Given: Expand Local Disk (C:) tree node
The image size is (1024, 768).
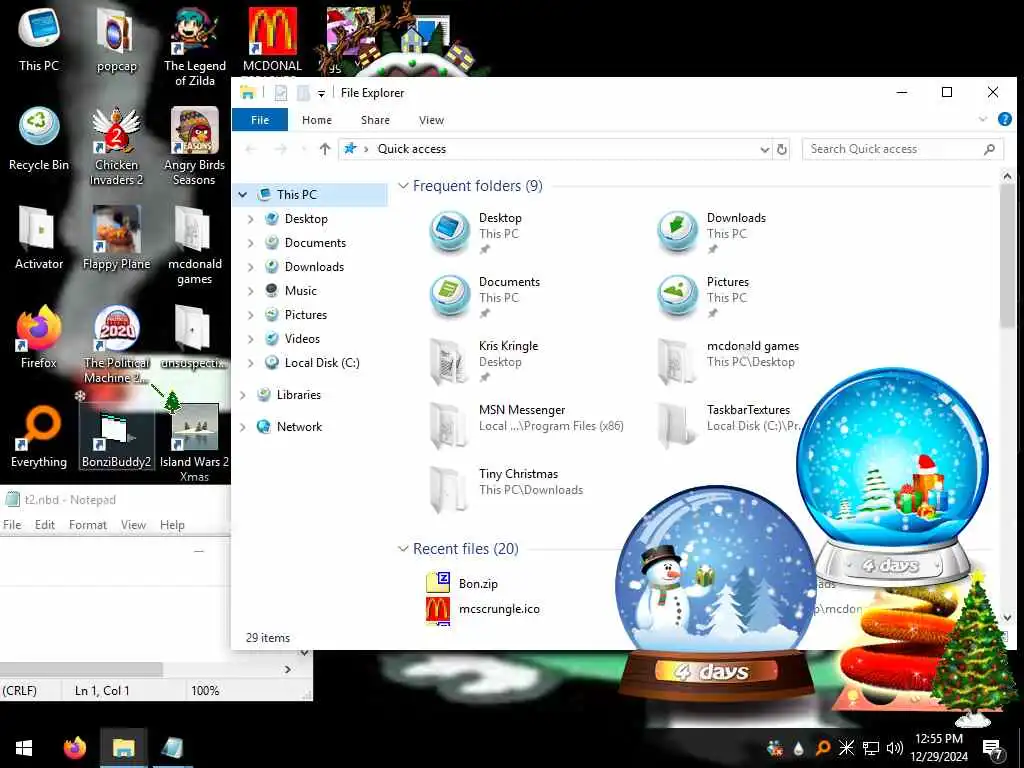Looking at the screenshot, I should pos(251,363).
